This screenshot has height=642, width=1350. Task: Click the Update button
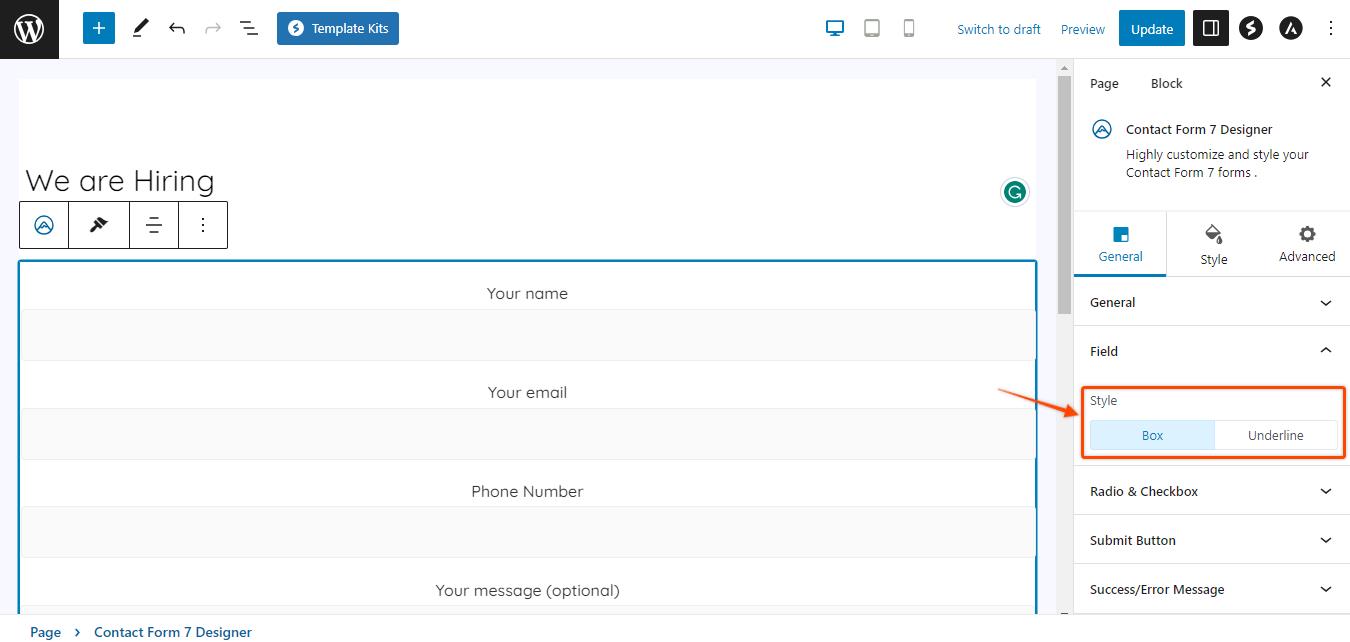1151,29
